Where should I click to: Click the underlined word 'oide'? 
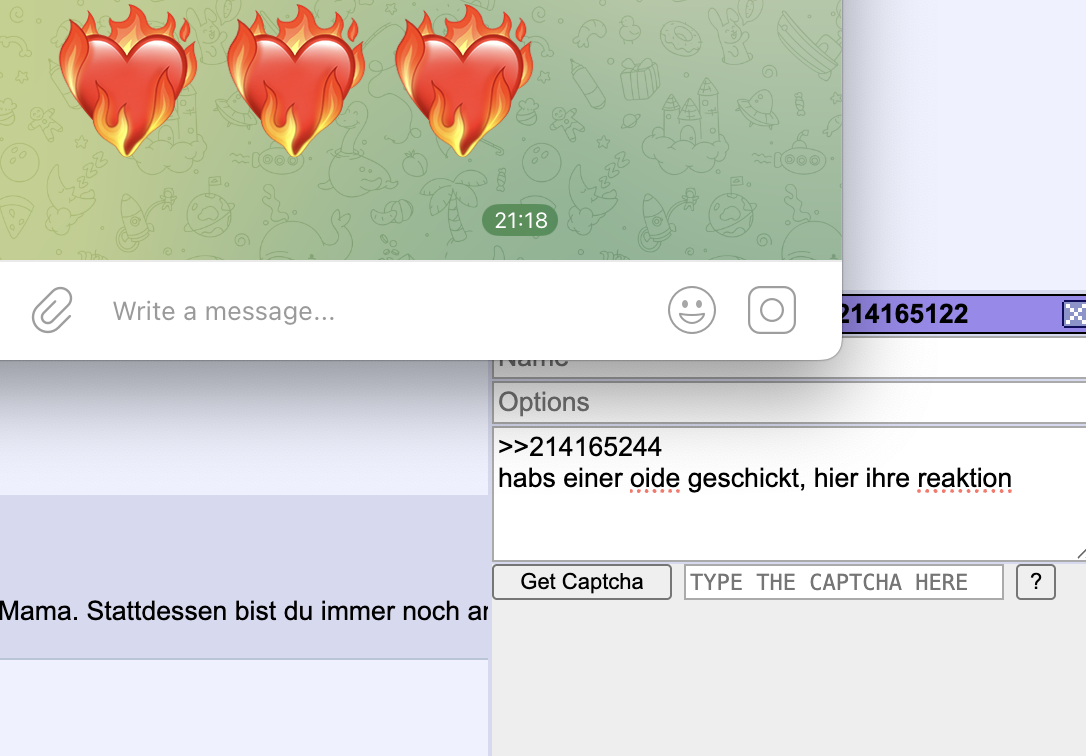point(655,478)
